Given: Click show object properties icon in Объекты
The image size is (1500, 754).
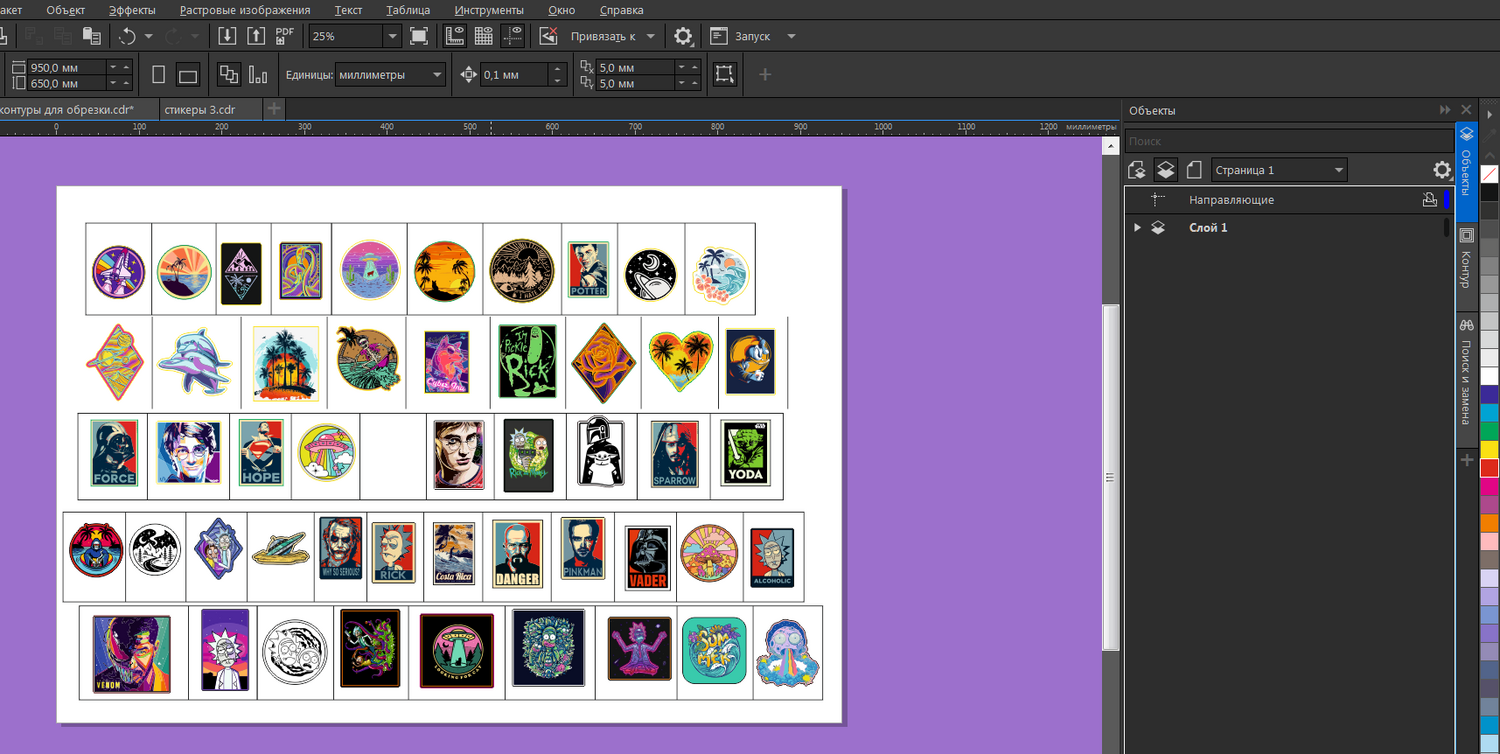Looking at the screenshot, I should click(x=1137, y=170).
